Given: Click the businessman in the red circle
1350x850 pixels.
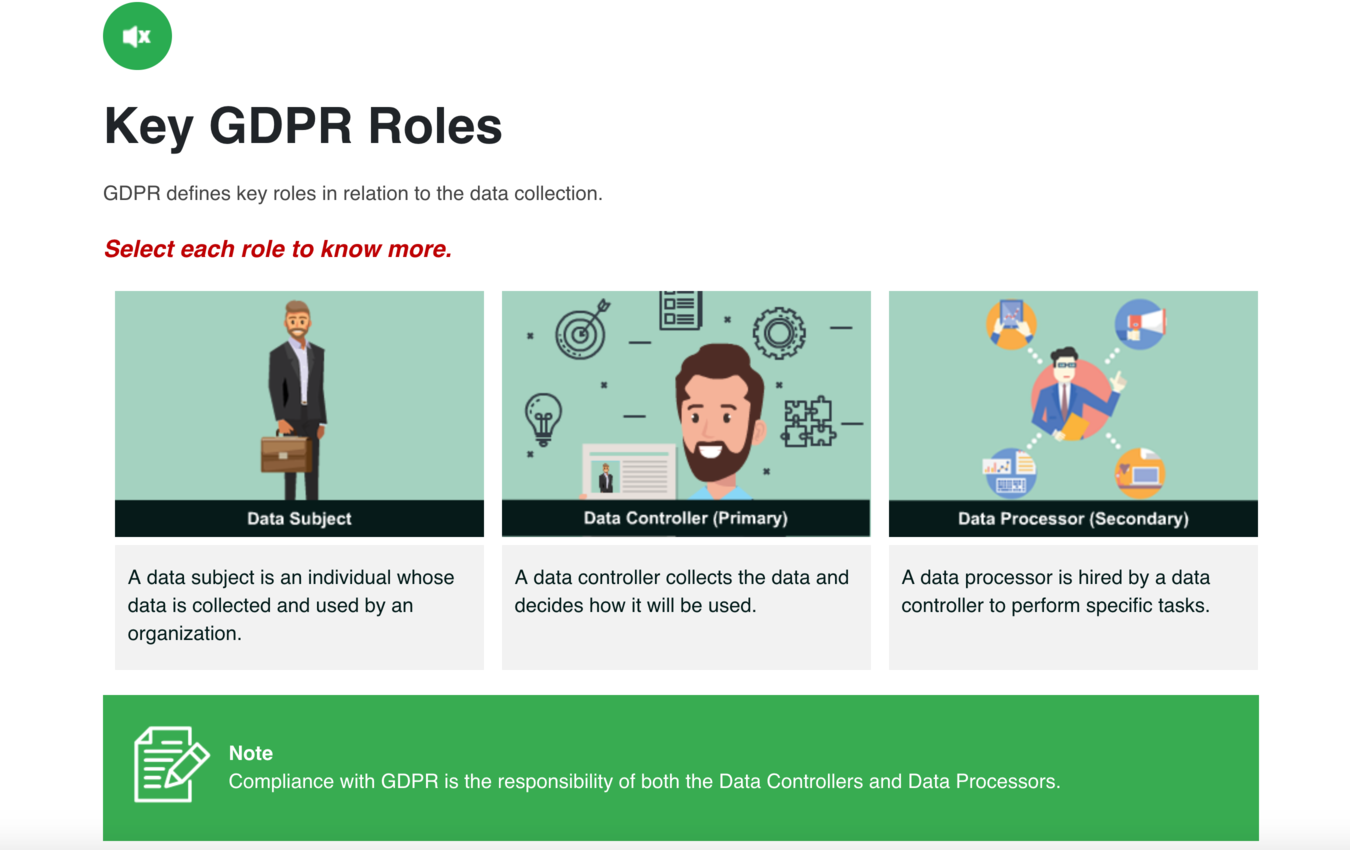Looking at the screenshot, I should 1070,398.
